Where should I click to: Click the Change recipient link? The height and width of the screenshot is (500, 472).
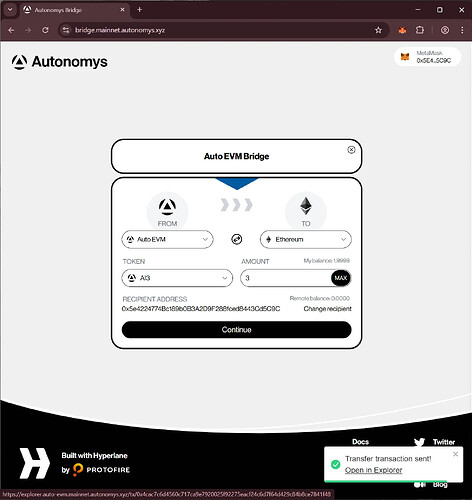[327, 309]
